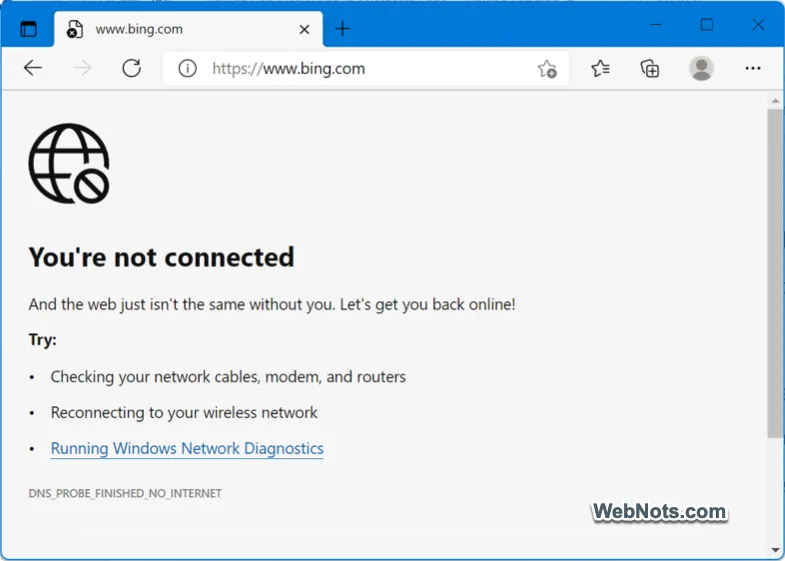Maximize the browser window
Screen dimensions: 785x561
click(706, 25)
